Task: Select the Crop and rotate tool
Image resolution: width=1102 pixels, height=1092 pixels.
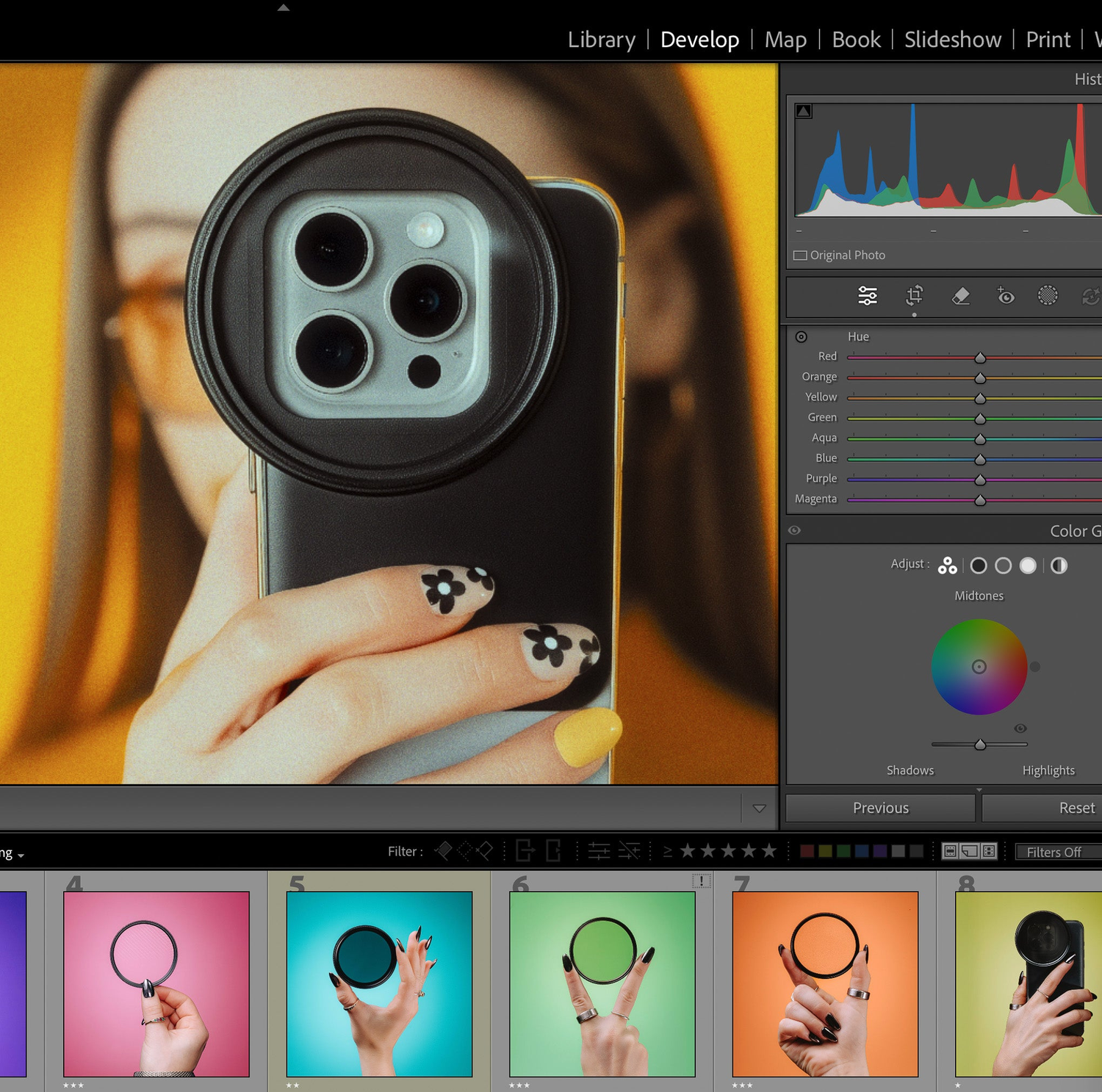Action: coord(914,295)
